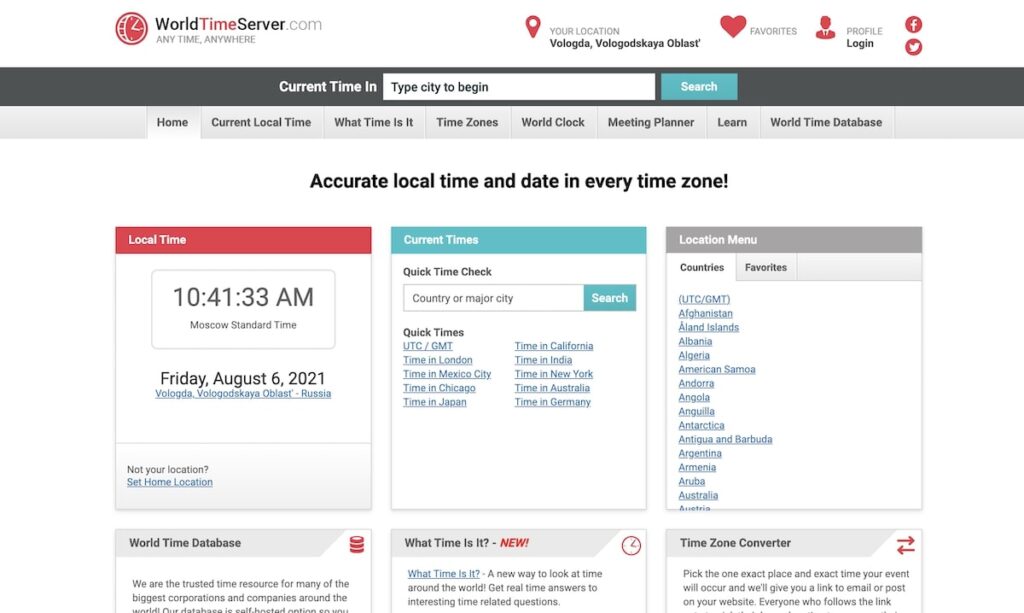Viewport: 1024px width, 613px height.
Task: Click the 'What Time Is It?' text link
Action: coord(443,574)
